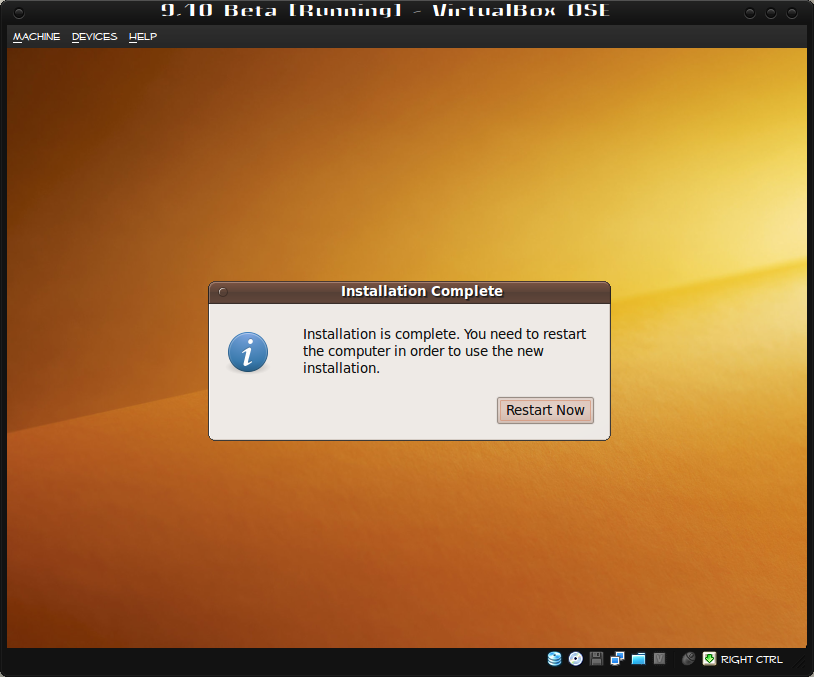This screenshot has height=677, width=814.
Task: Click the mouse integration indicator icon
Action: 688,659
